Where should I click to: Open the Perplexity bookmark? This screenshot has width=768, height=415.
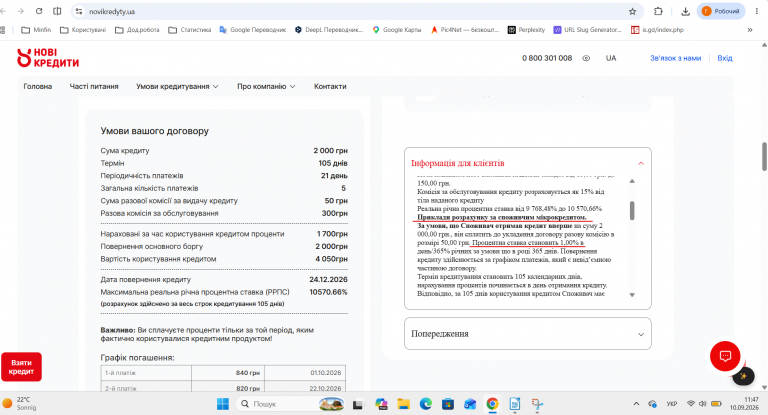tap(526, 30)
